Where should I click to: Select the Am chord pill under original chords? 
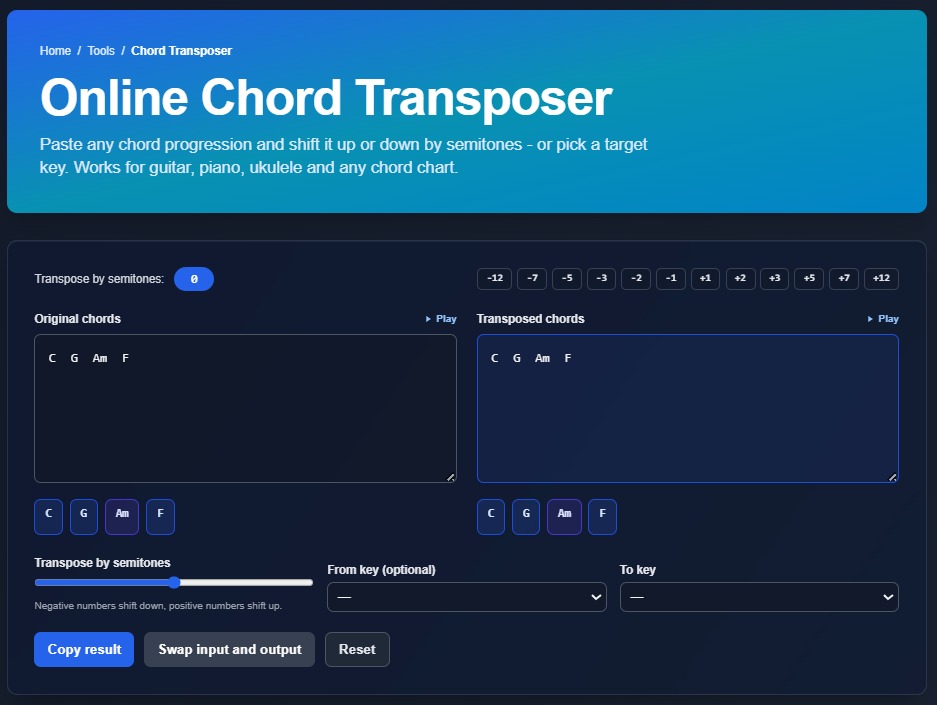tap(122, 516)
